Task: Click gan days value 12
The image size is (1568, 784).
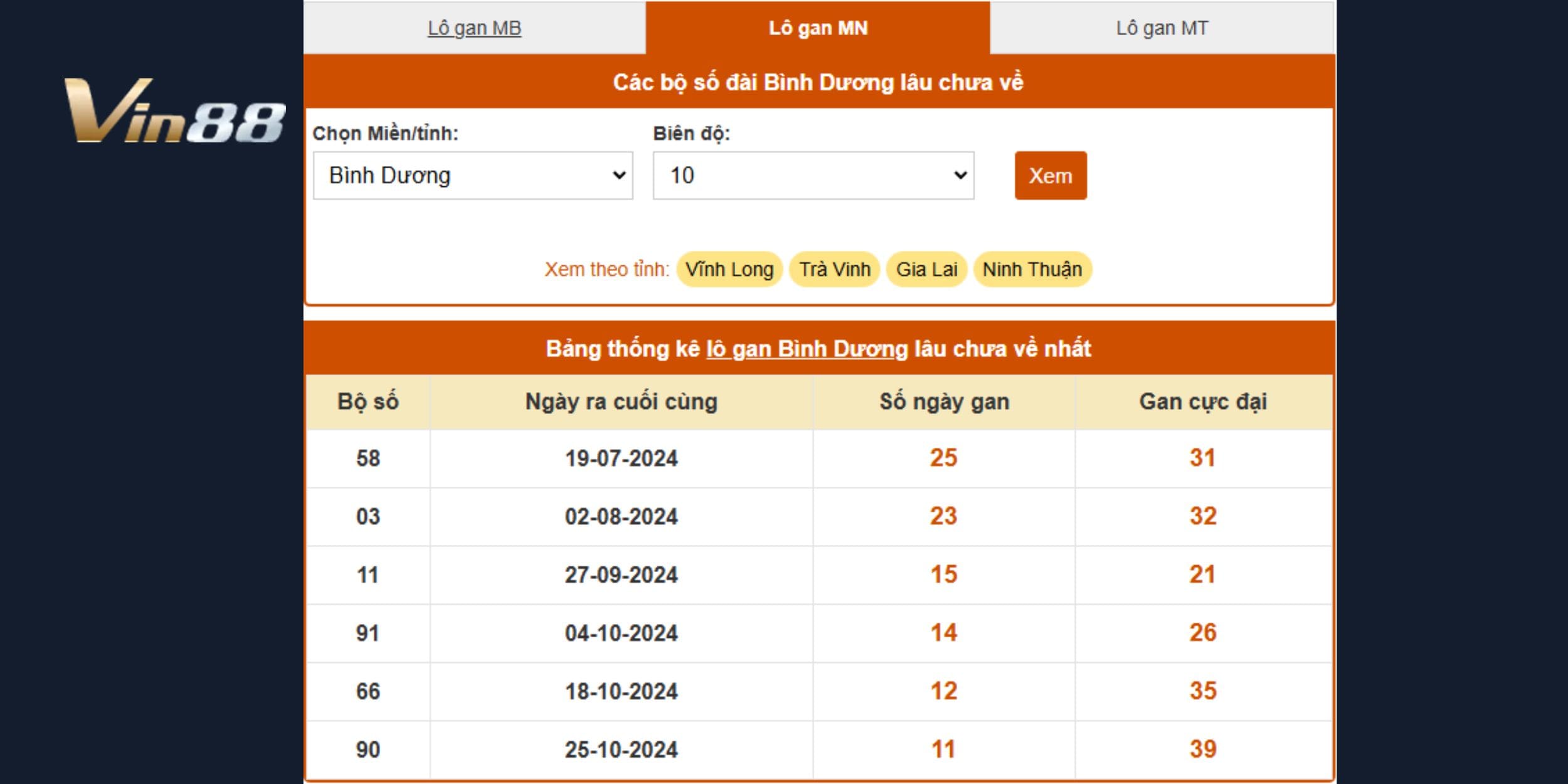Action: (x=944, y=691)
